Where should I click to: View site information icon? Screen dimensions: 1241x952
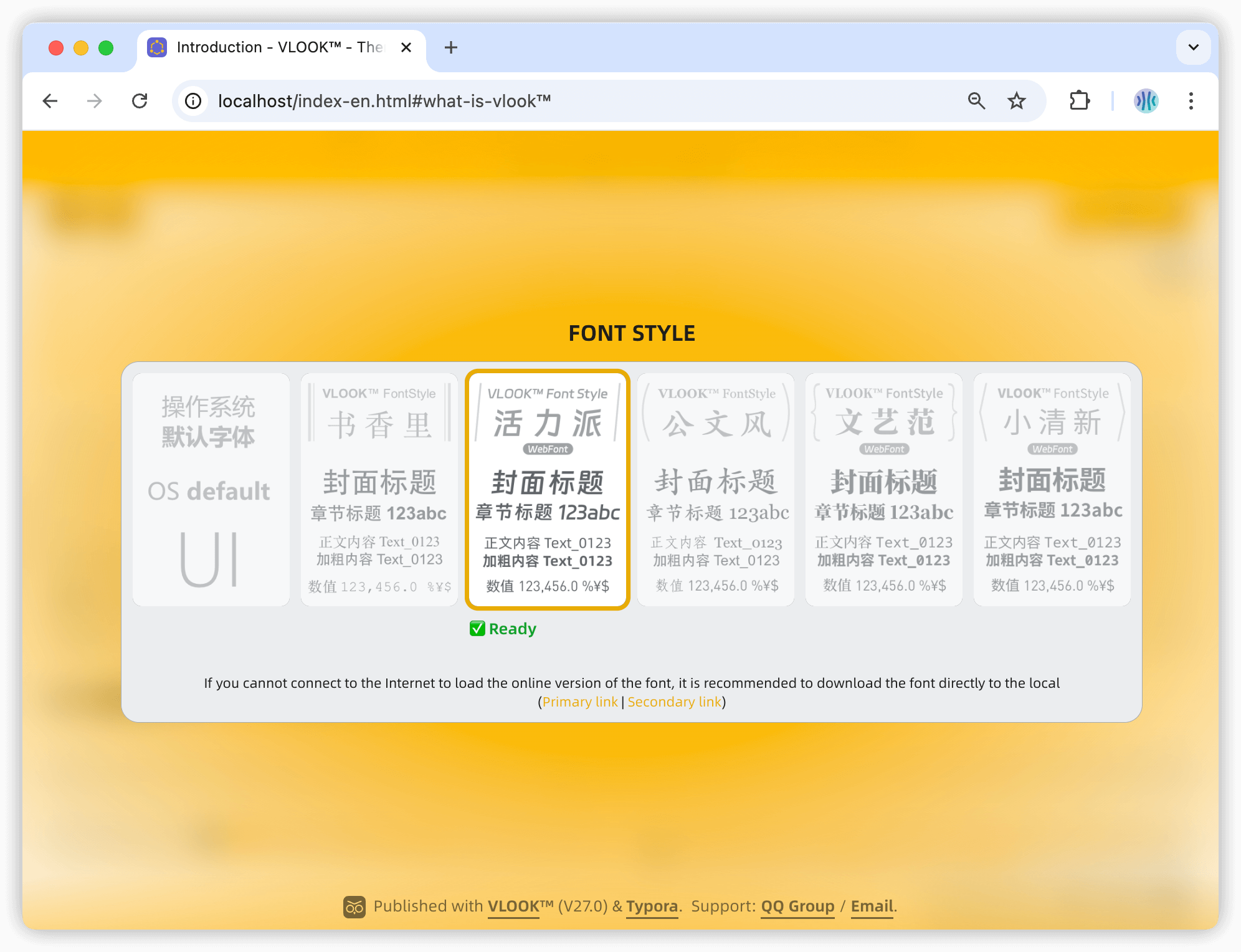coord(194,101)
